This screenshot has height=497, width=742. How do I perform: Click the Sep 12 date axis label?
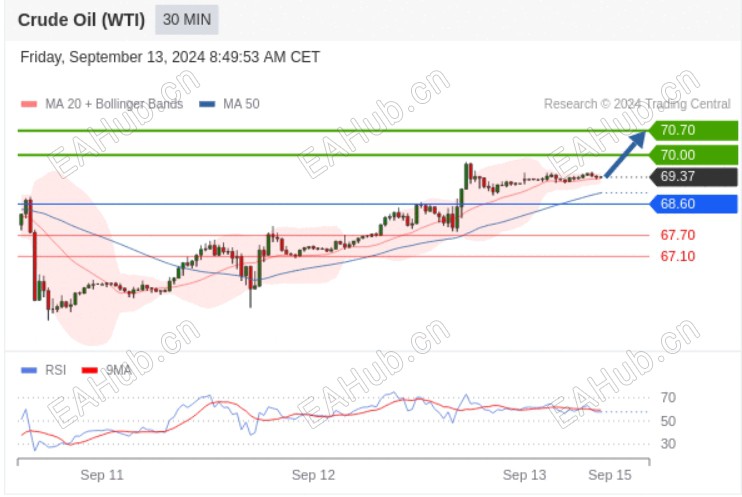(313, 475)
